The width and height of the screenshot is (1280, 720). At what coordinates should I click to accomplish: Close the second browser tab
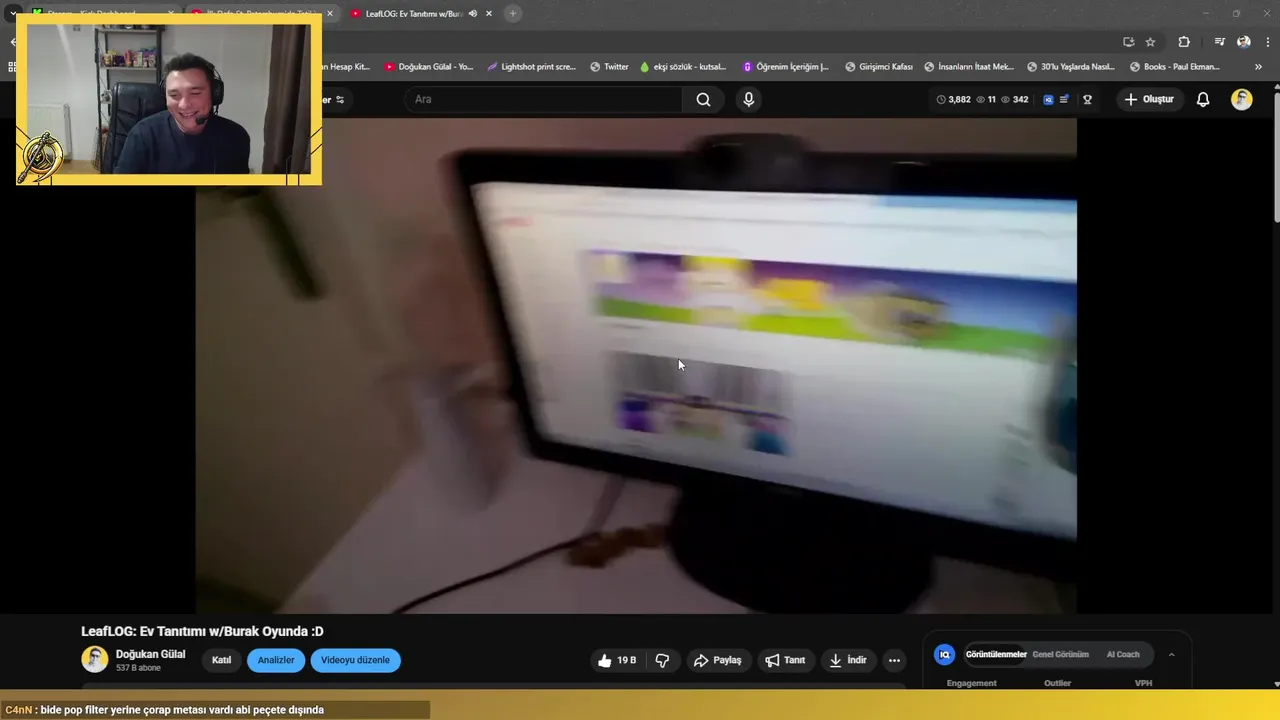coord(330,14)
